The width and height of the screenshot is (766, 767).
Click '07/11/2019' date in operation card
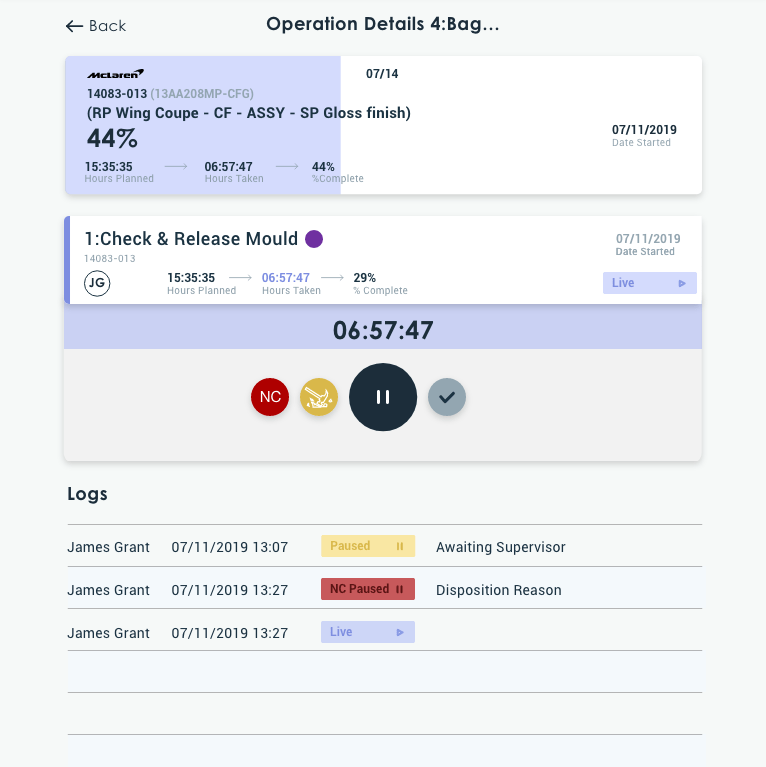coord(648,239)
